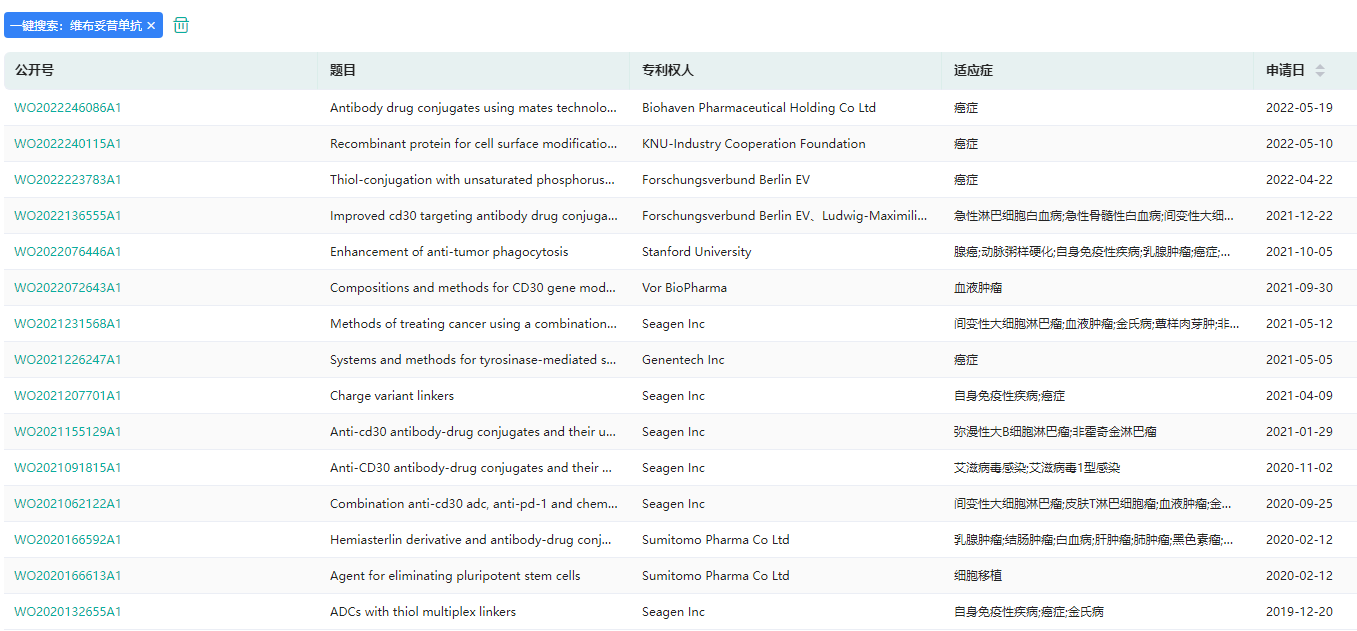Click the 适应症 column header
1357x631 pixels.
[1098, 71]
